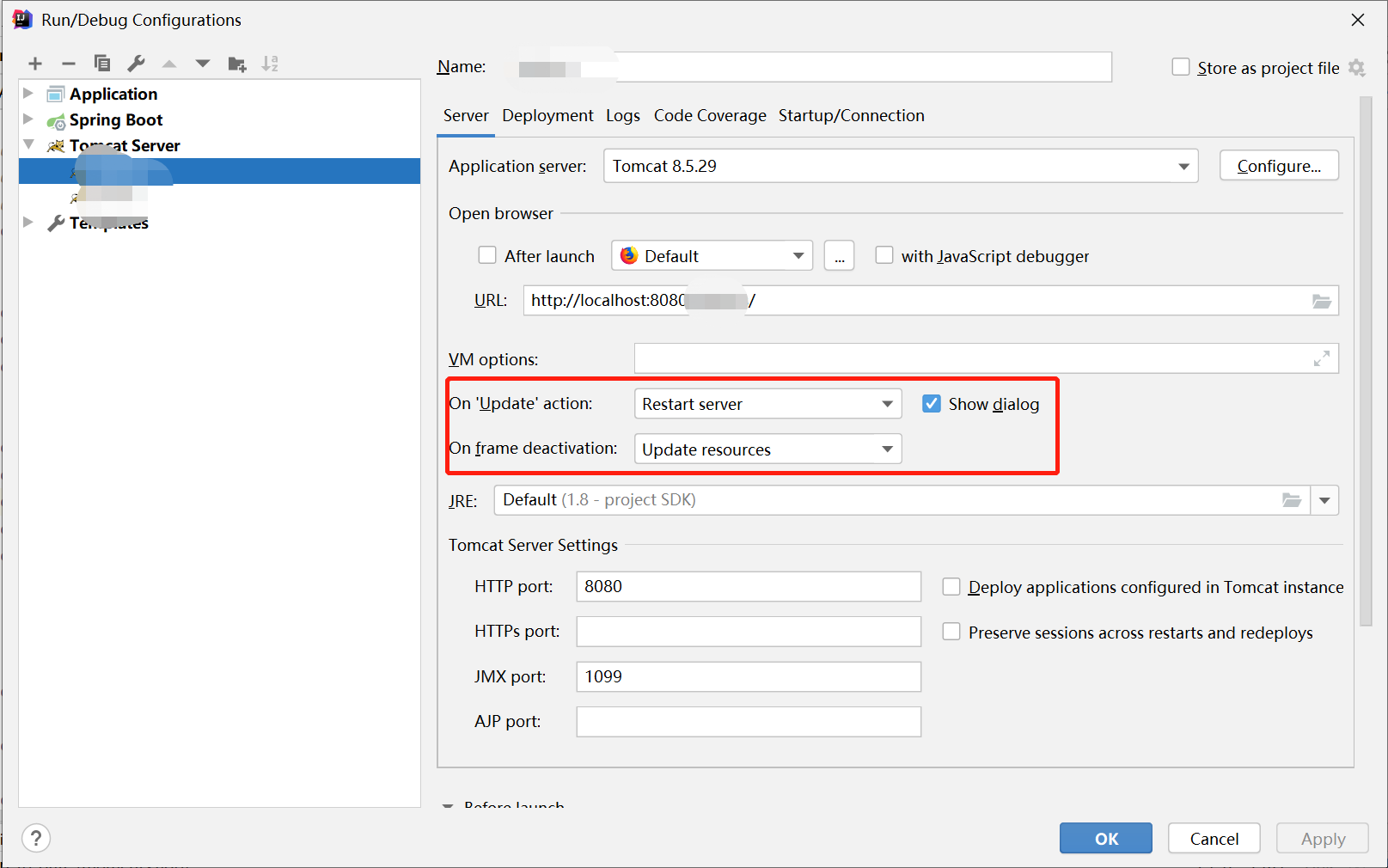Expand the Templates tree node
The height and width of the screenshot is (868, 1388).
[x=28, y=222]
